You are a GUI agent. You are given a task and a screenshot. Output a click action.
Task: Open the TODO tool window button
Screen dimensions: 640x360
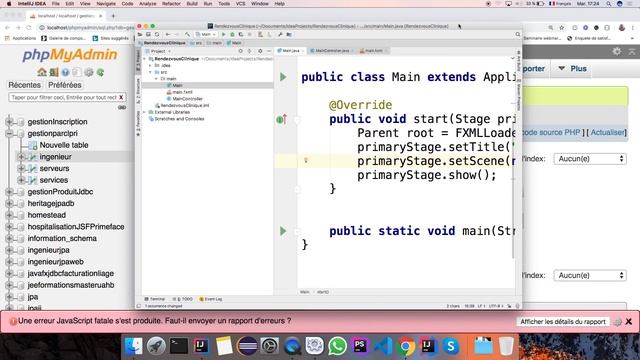click(182, 299)
